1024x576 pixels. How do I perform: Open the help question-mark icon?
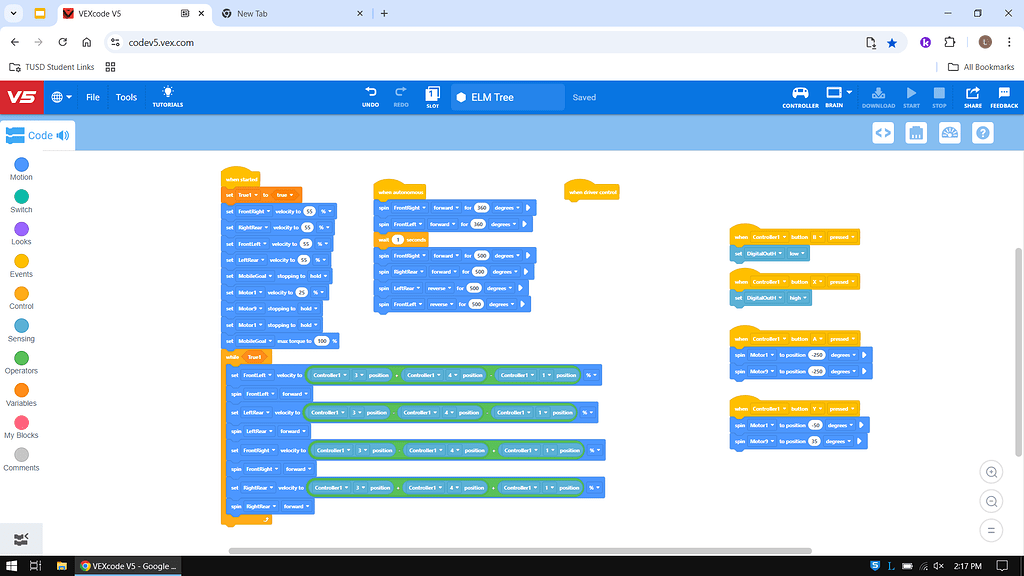[x=983, y=133]
